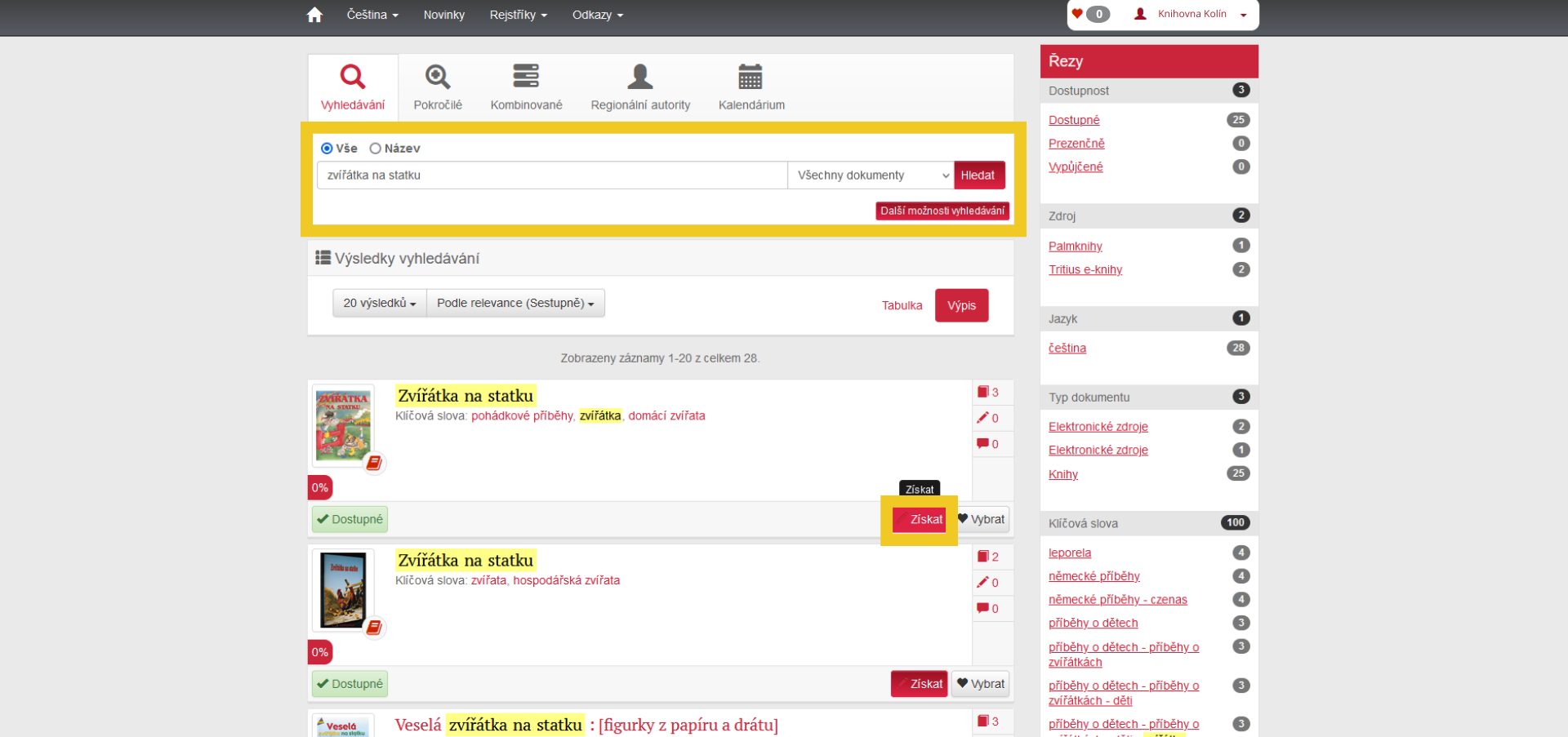Viewport: 1568px width, 737px height.
Task: Click Vybrat heart for the first result
Action: [981, 520]
